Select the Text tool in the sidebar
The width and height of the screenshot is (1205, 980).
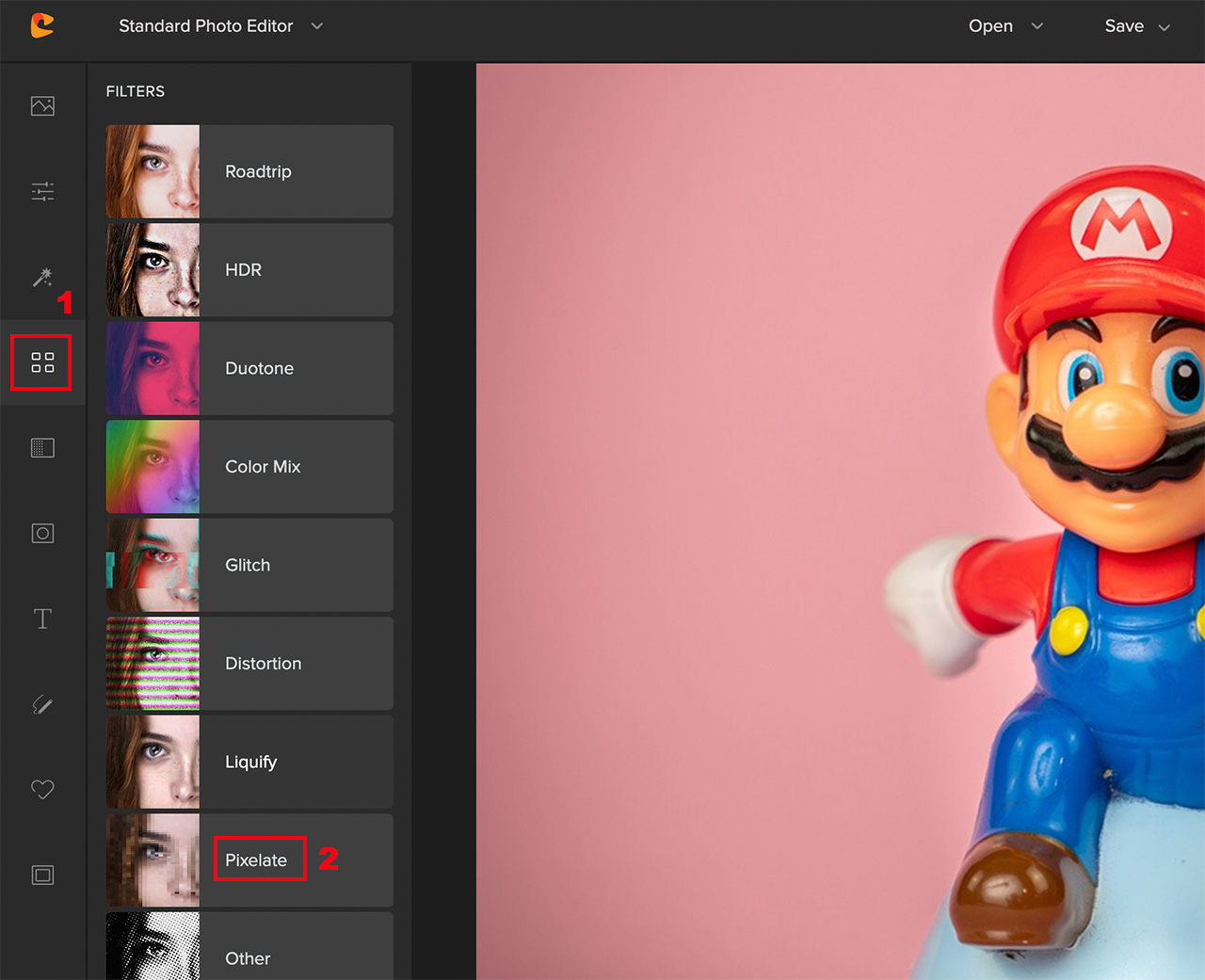tap(41, 619)
